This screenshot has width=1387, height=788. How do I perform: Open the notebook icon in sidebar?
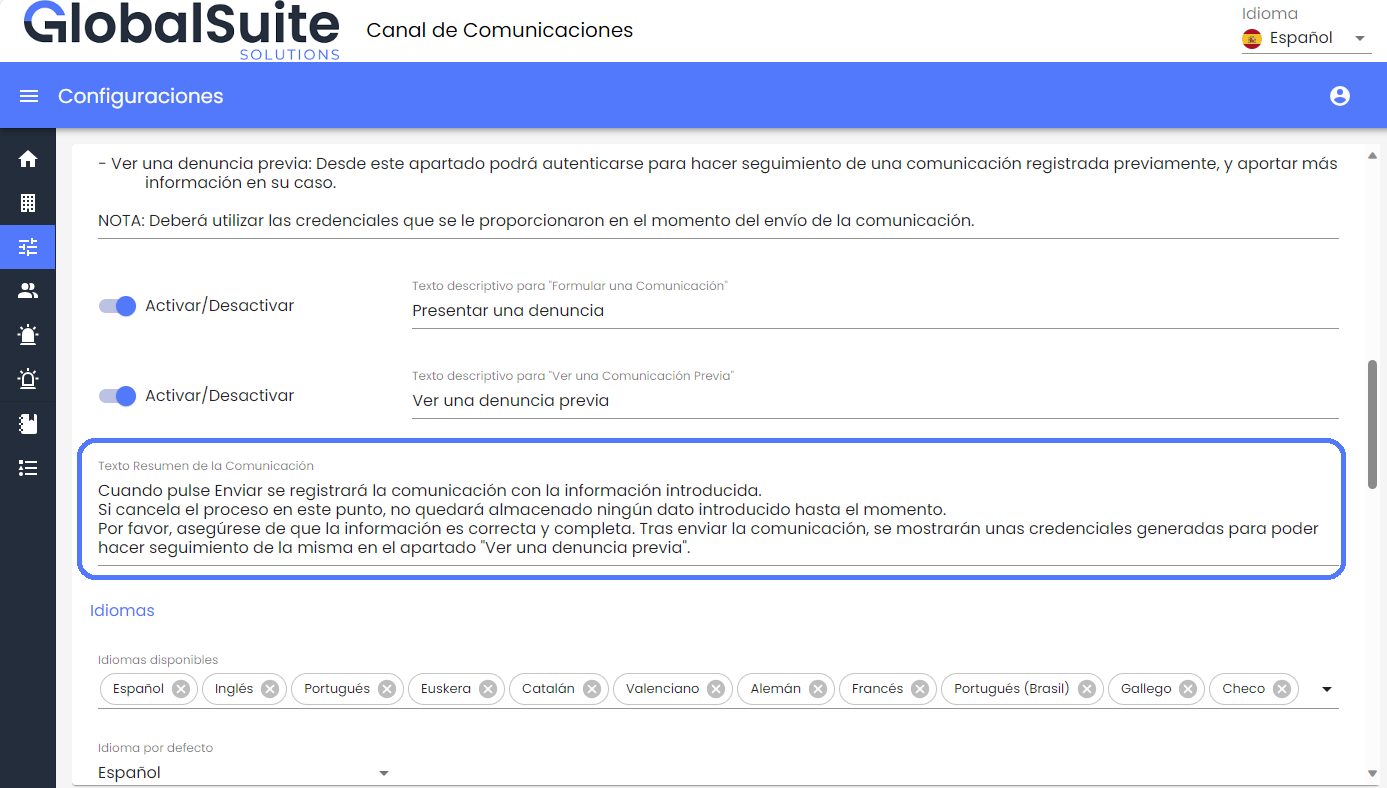pyautogui.click(x=28, y=424)
